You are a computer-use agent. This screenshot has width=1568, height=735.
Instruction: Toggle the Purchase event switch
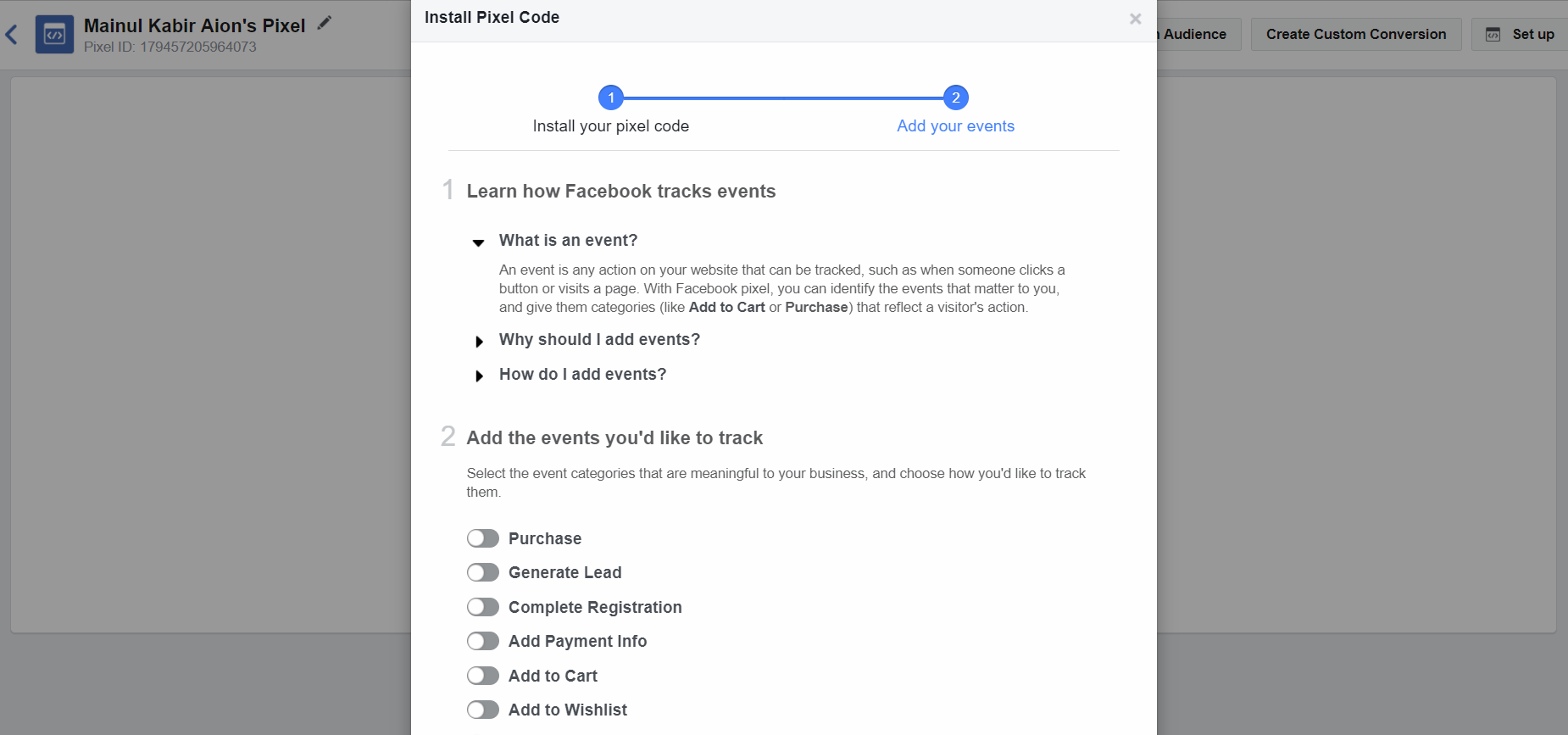483,538
